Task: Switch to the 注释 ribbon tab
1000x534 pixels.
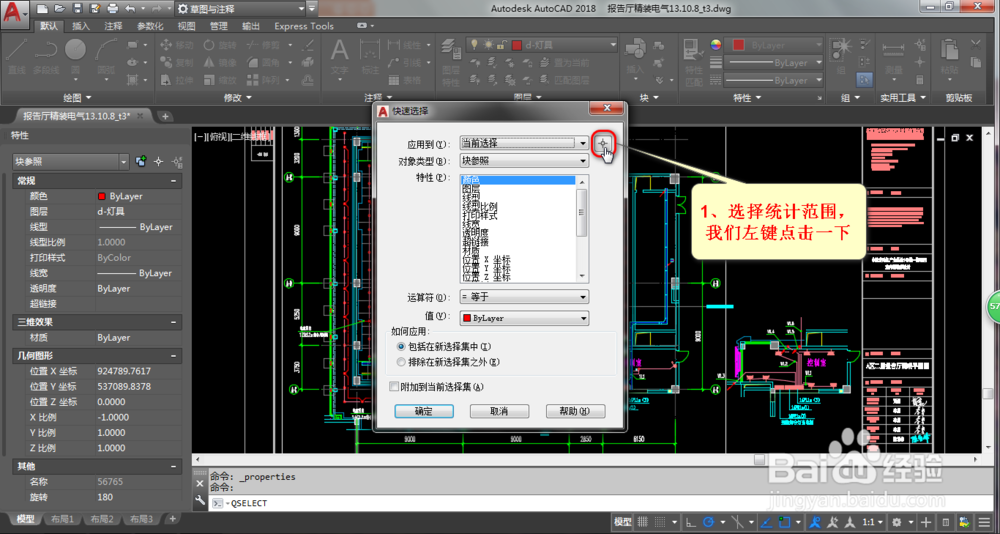Action: click(114, 26)
